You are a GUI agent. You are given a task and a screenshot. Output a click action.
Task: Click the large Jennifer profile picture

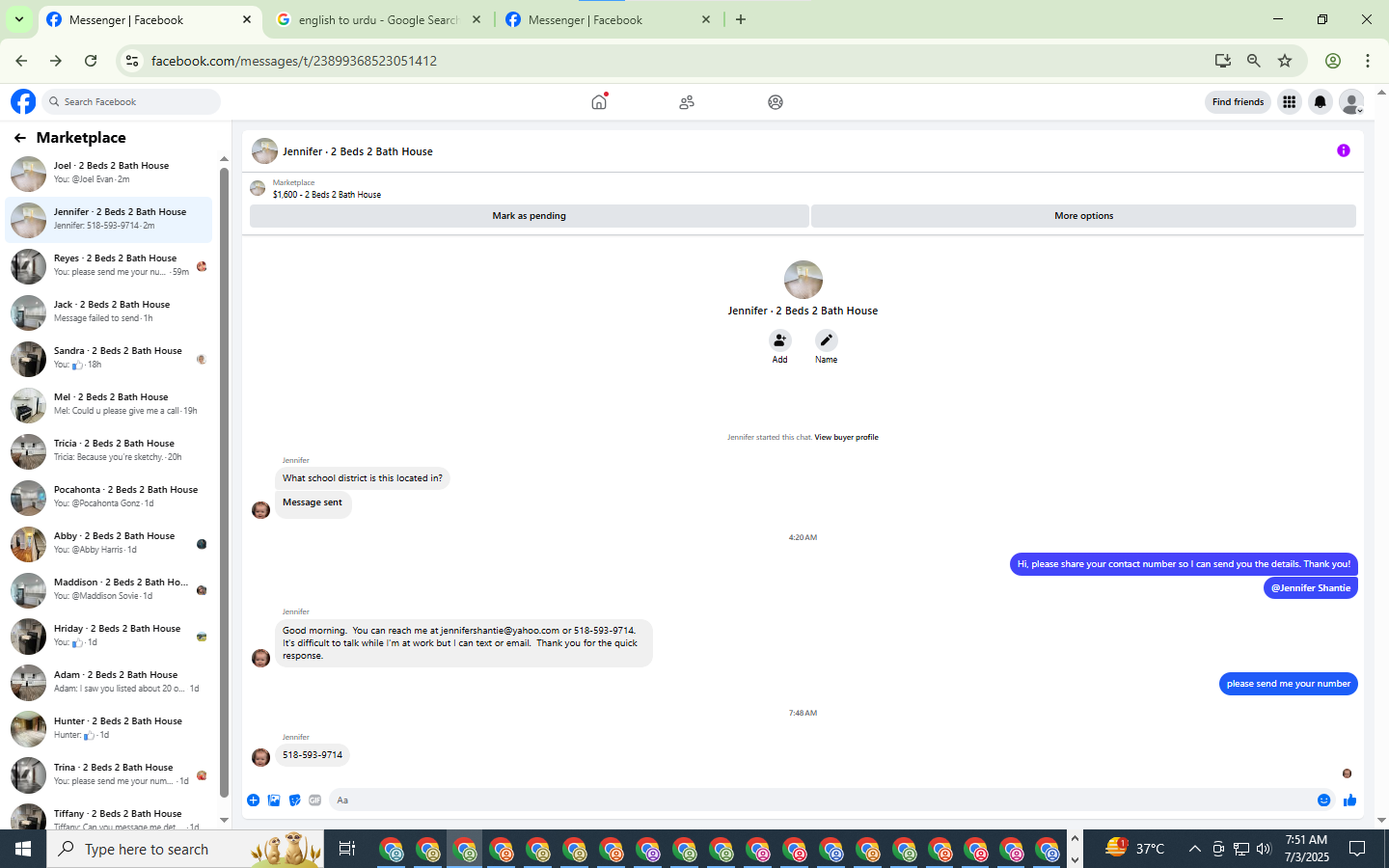(803, 280)
